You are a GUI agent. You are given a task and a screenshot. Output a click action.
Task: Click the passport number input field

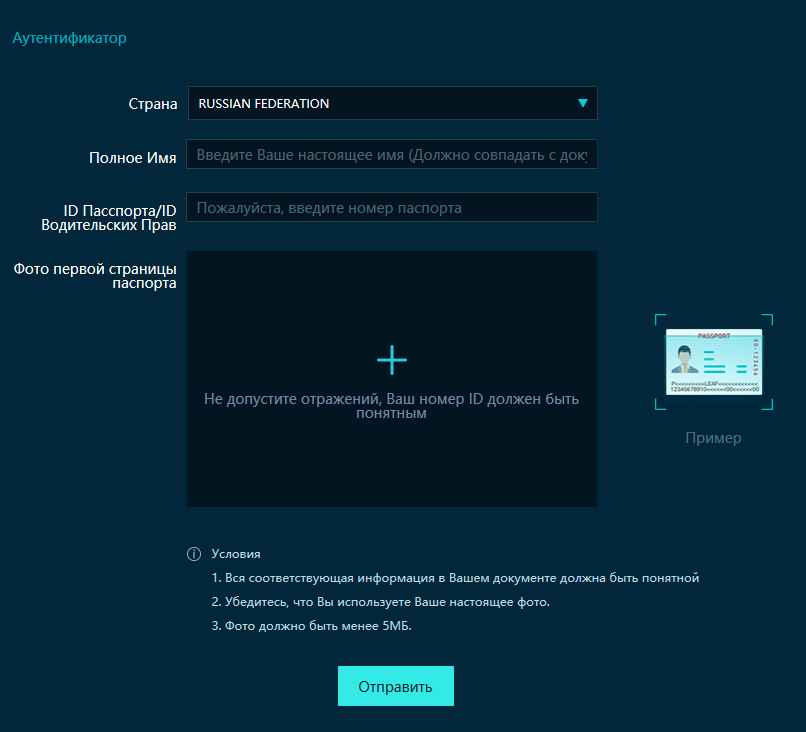(x=392, y=207)
